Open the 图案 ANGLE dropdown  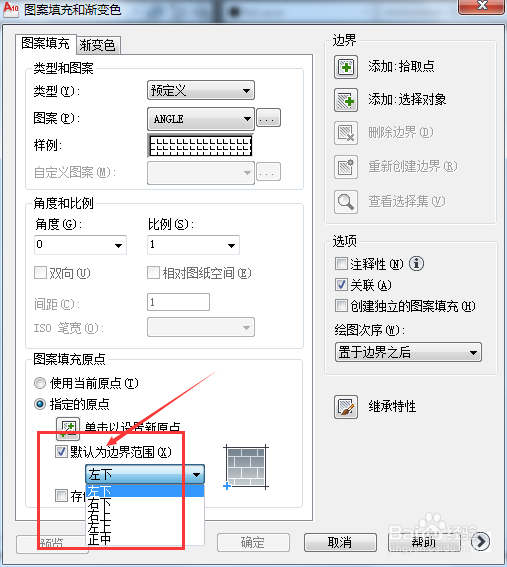coord(201,119)
